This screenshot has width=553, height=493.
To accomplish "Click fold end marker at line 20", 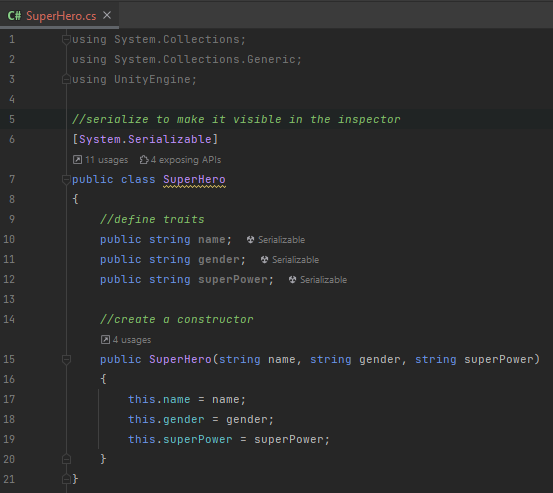I will click(66, 459).
